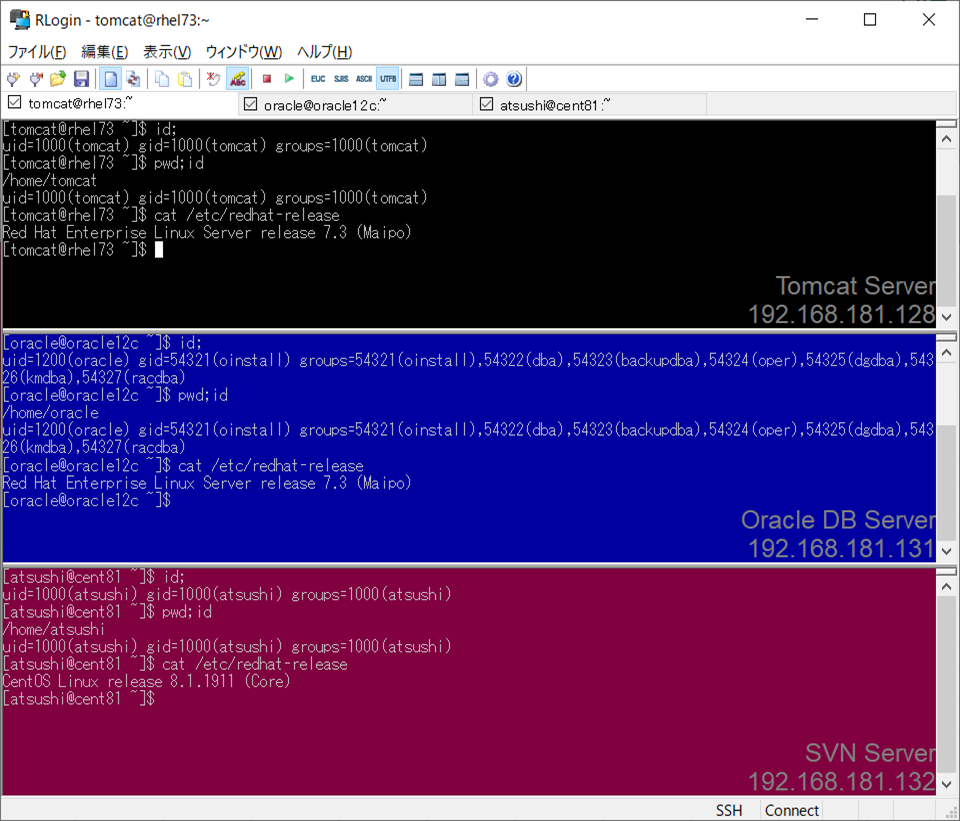
Task: Open the ヘルプ(H) menu
Action: tap(324, 52)
